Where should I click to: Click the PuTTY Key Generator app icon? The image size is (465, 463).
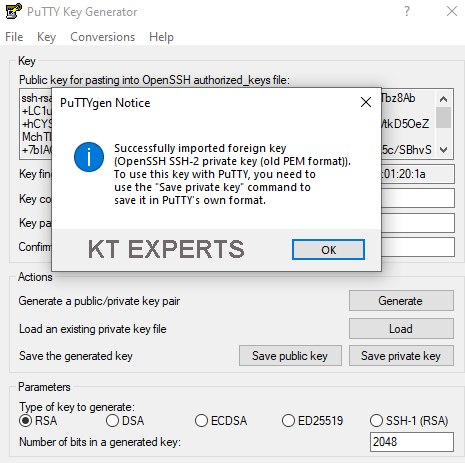(x=14, y=11)
